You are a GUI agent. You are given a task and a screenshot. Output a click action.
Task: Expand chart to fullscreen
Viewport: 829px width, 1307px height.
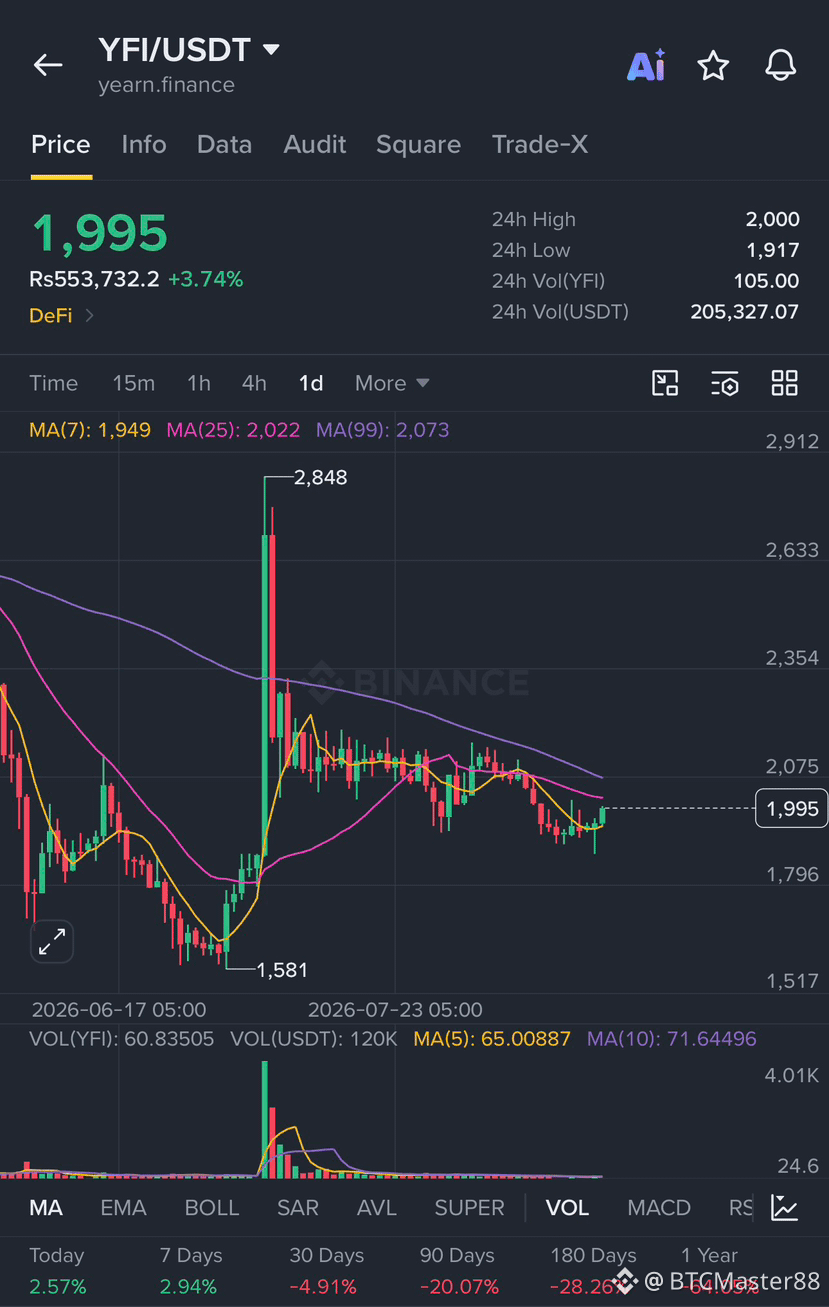pyautogui.click(x=52, y=941)
